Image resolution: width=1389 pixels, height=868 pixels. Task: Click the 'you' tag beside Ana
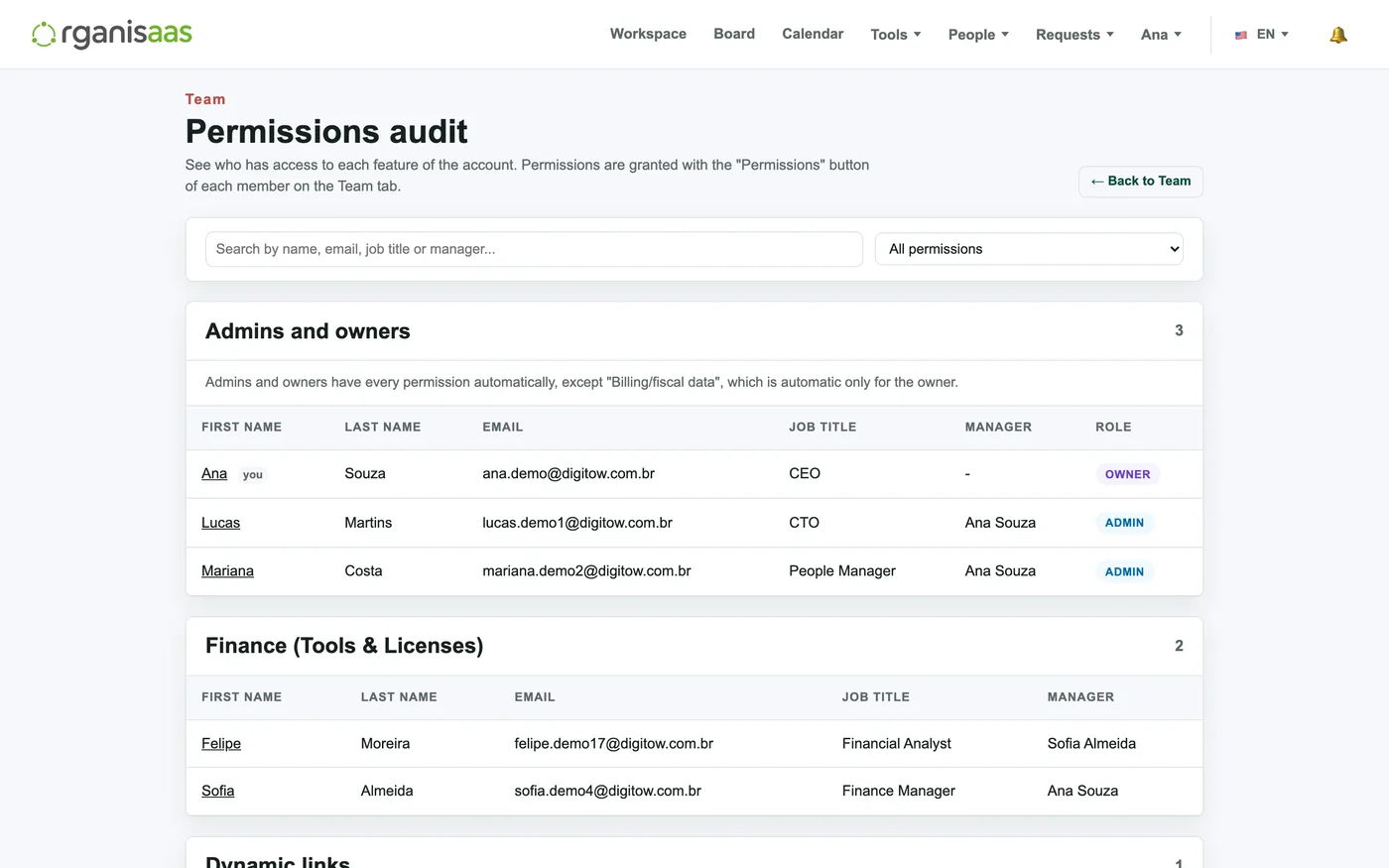253,475
